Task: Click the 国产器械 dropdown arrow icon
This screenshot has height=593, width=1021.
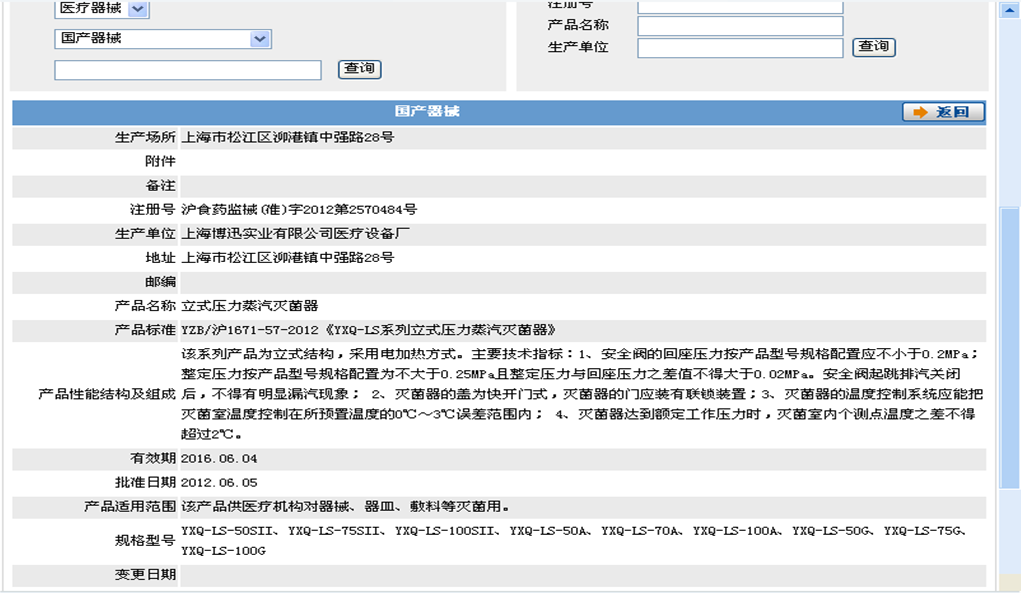Action: tap(261, 39)
